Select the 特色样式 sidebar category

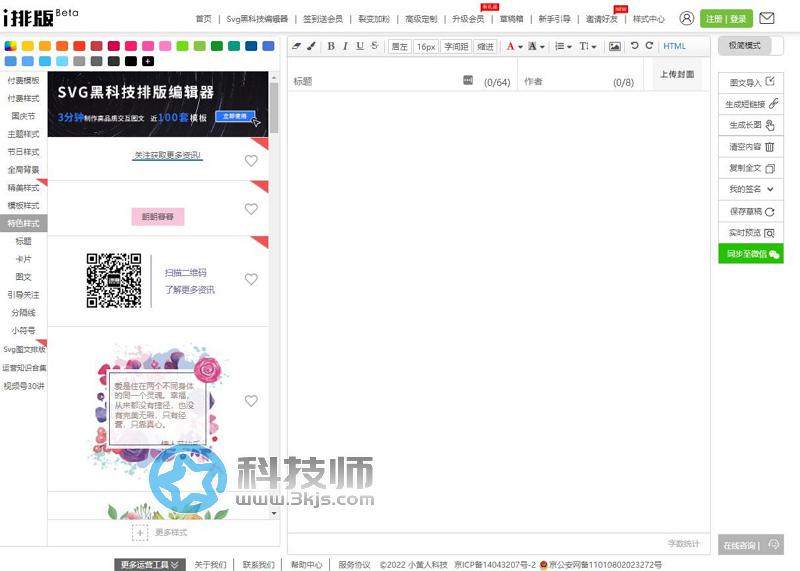click(23, 223)
